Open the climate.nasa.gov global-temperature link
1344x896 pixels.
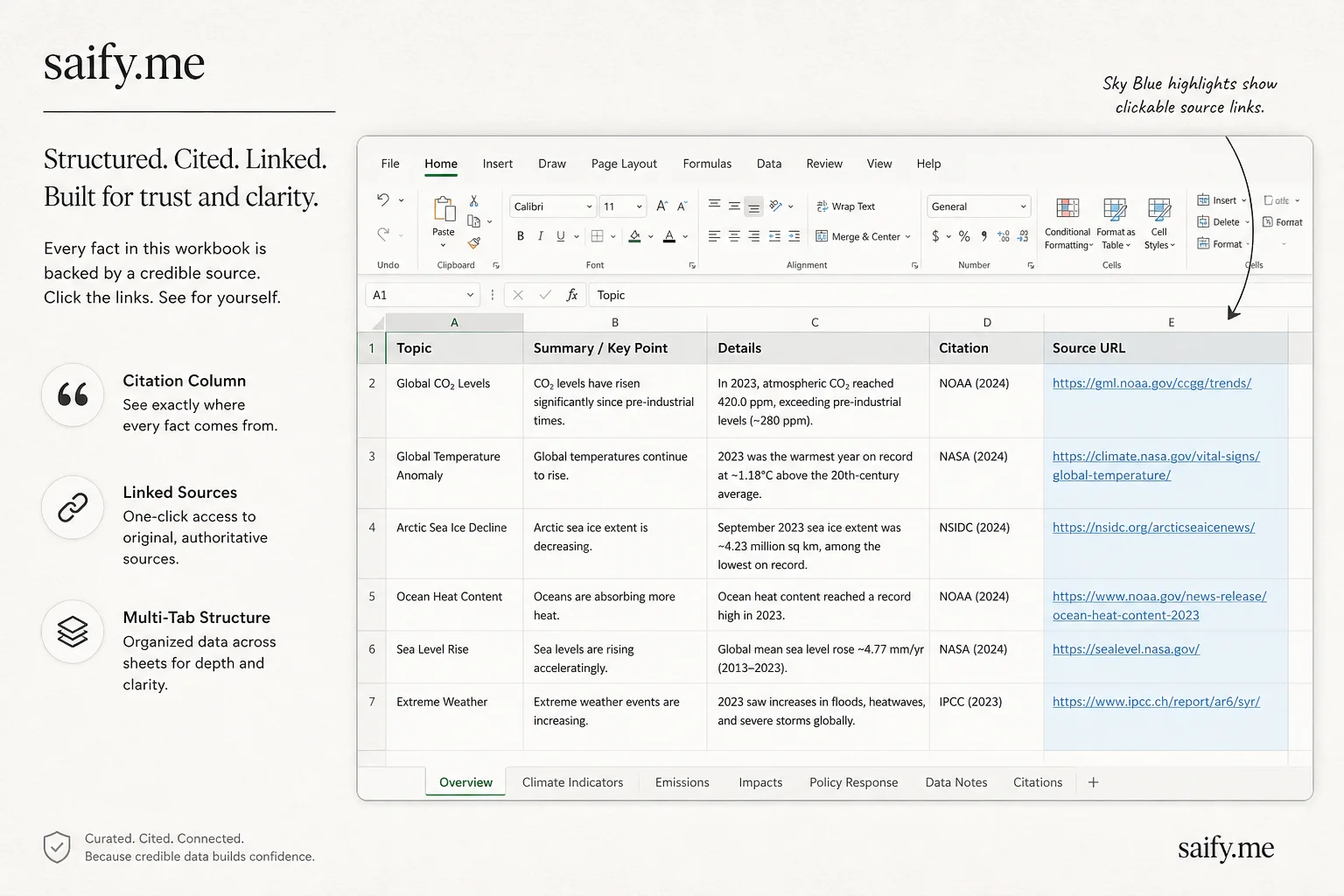[x=1156, y=465]
